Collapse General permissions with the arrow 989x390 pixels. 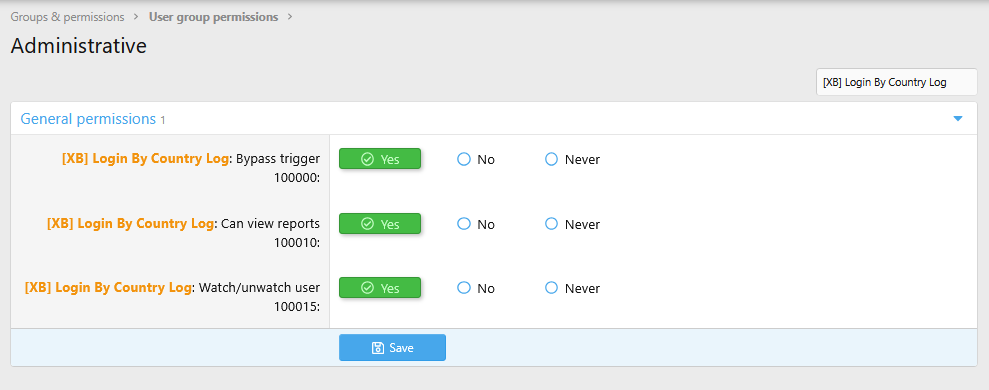pyautogui.click(x=958, y=119)
